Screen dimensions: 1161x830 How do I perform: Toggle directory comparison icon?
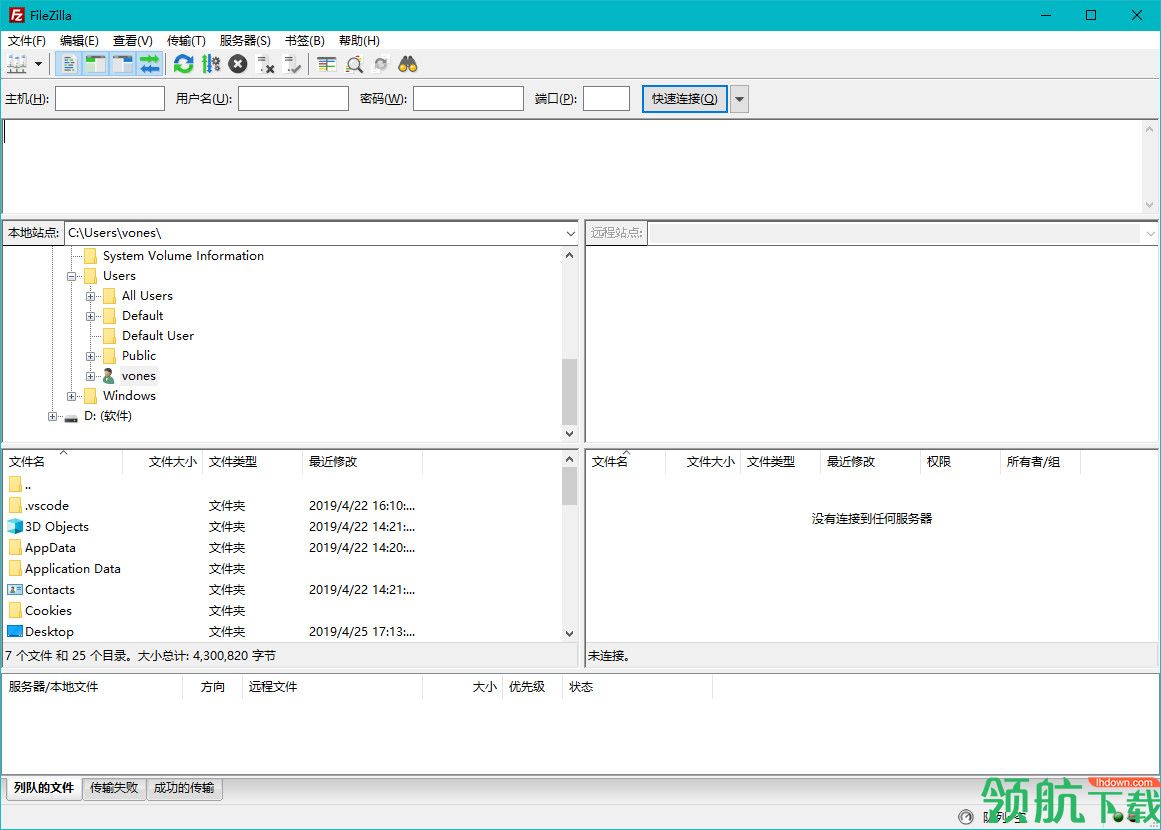click(x=355, y=64)
